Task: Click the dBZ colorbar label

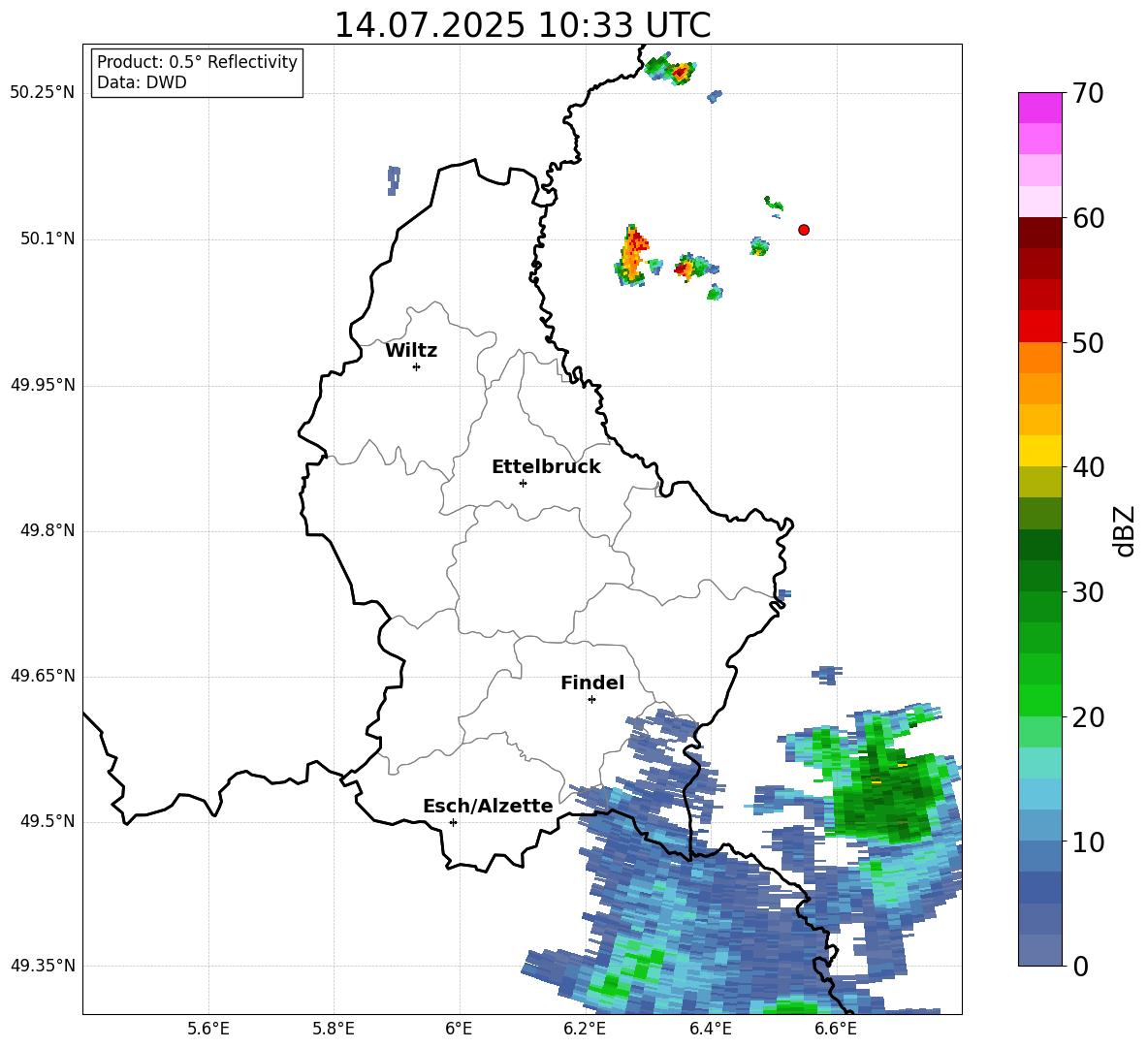Action: coord(1125,530)
